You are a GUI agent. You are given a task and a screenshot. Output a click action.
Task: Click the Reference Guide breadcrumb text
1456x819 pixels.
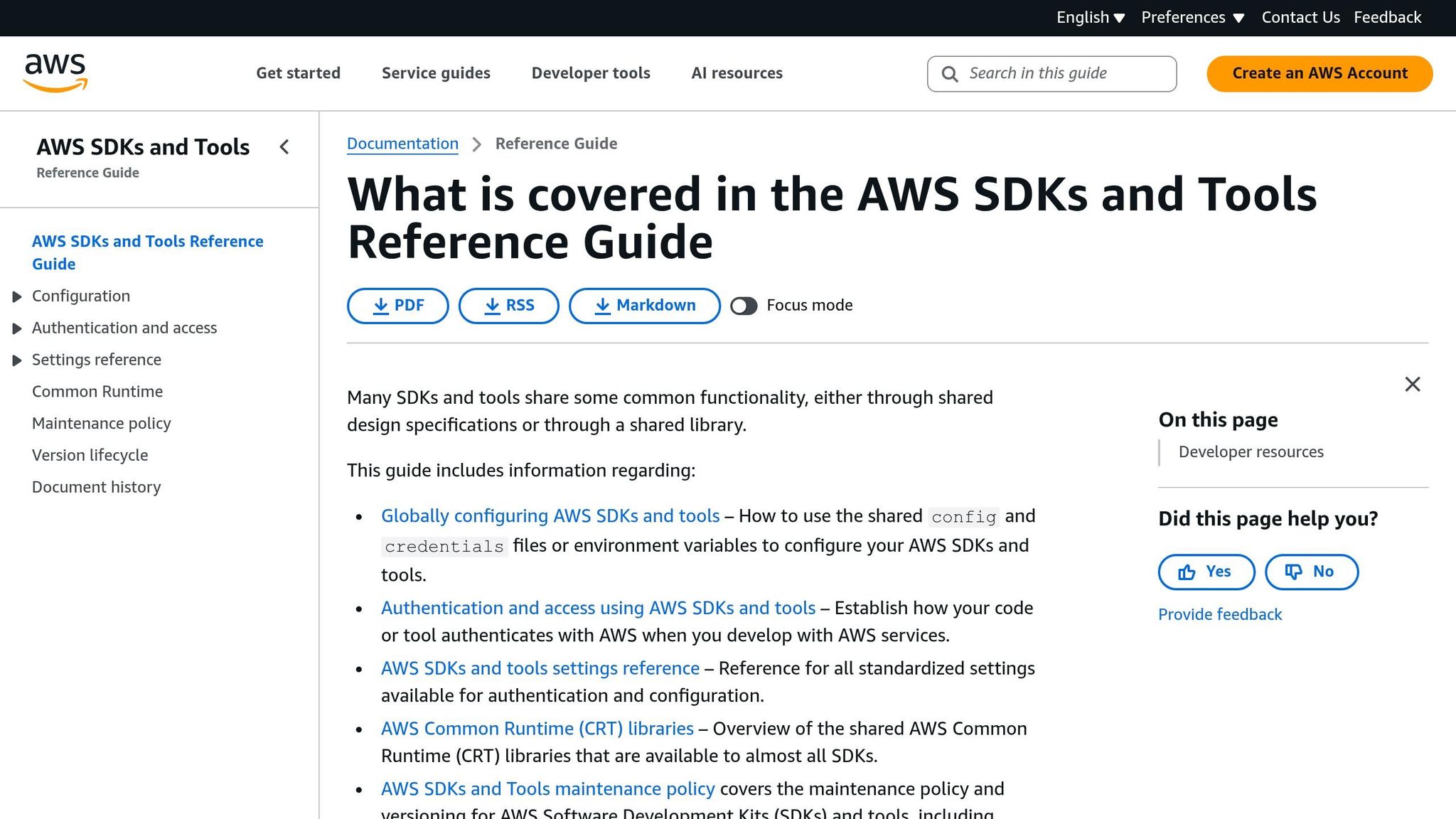(x=556, y=144)
